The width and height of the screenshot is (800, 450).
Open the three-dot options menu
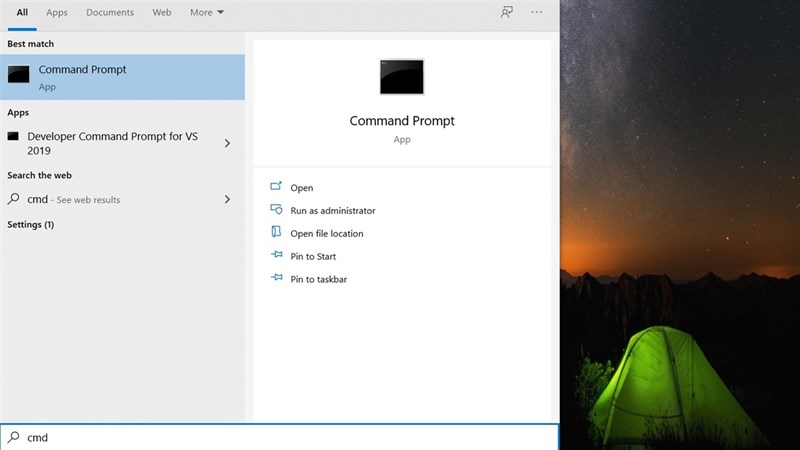click(537, 12)
